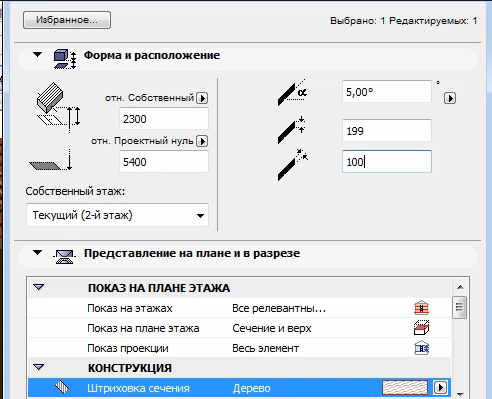The image size is (492, 399).
Task: Click the roof slope angle icon
Action: click(292, 93)
